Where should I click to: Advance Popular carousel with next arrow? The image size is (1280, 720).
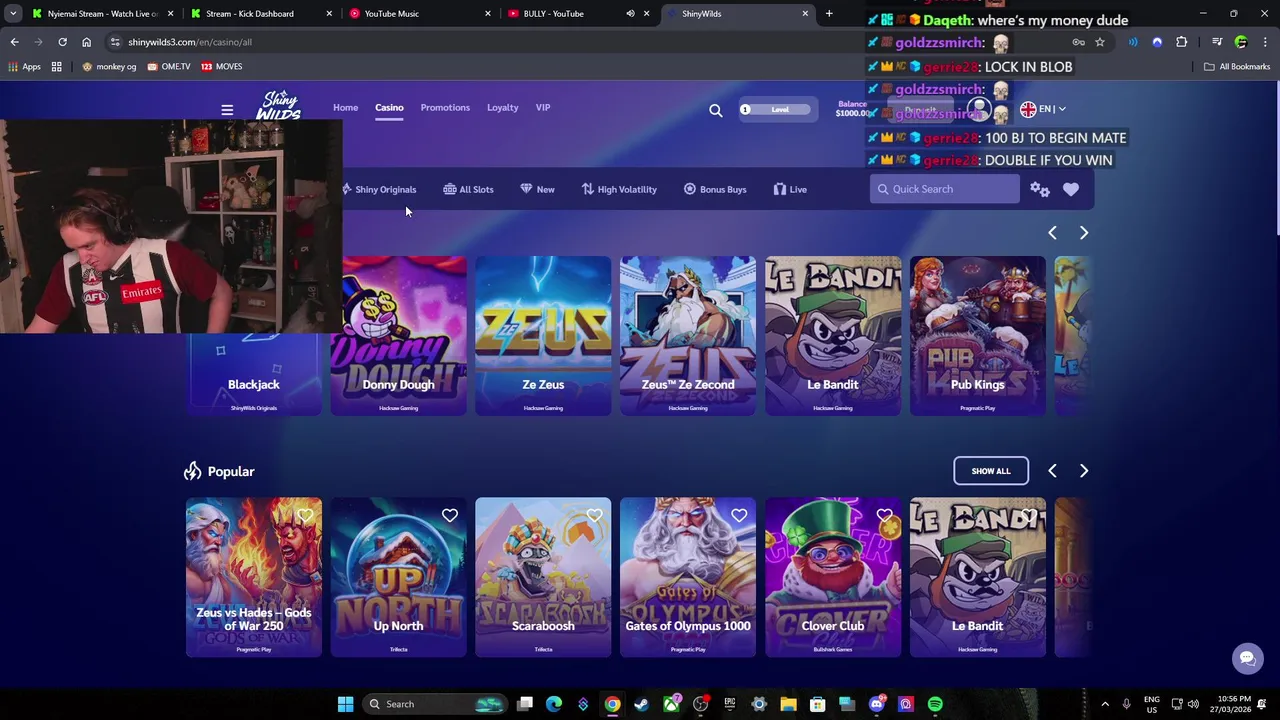(1083, 471)
